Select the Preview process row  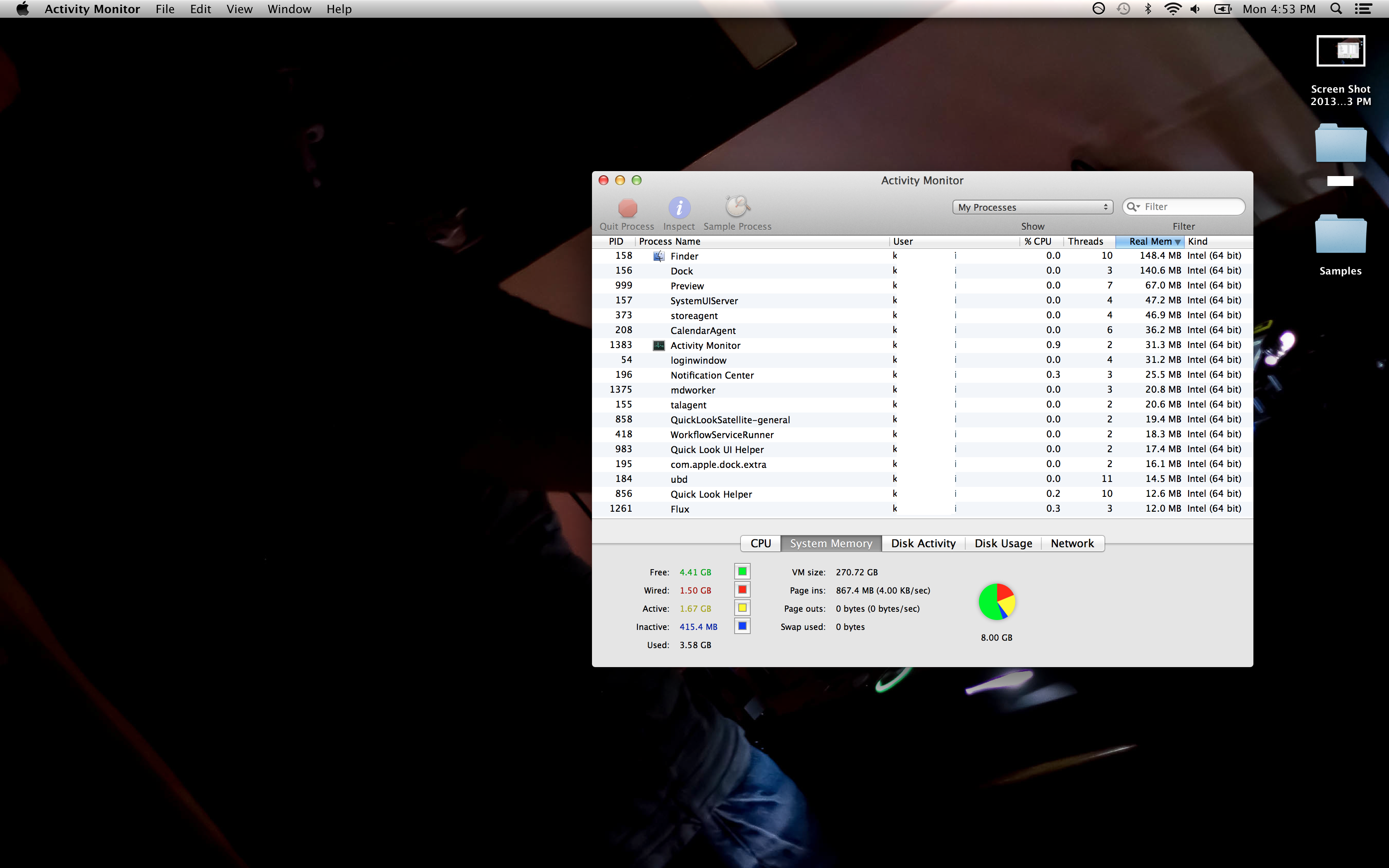pyautogui.click(x=922, y=286)
